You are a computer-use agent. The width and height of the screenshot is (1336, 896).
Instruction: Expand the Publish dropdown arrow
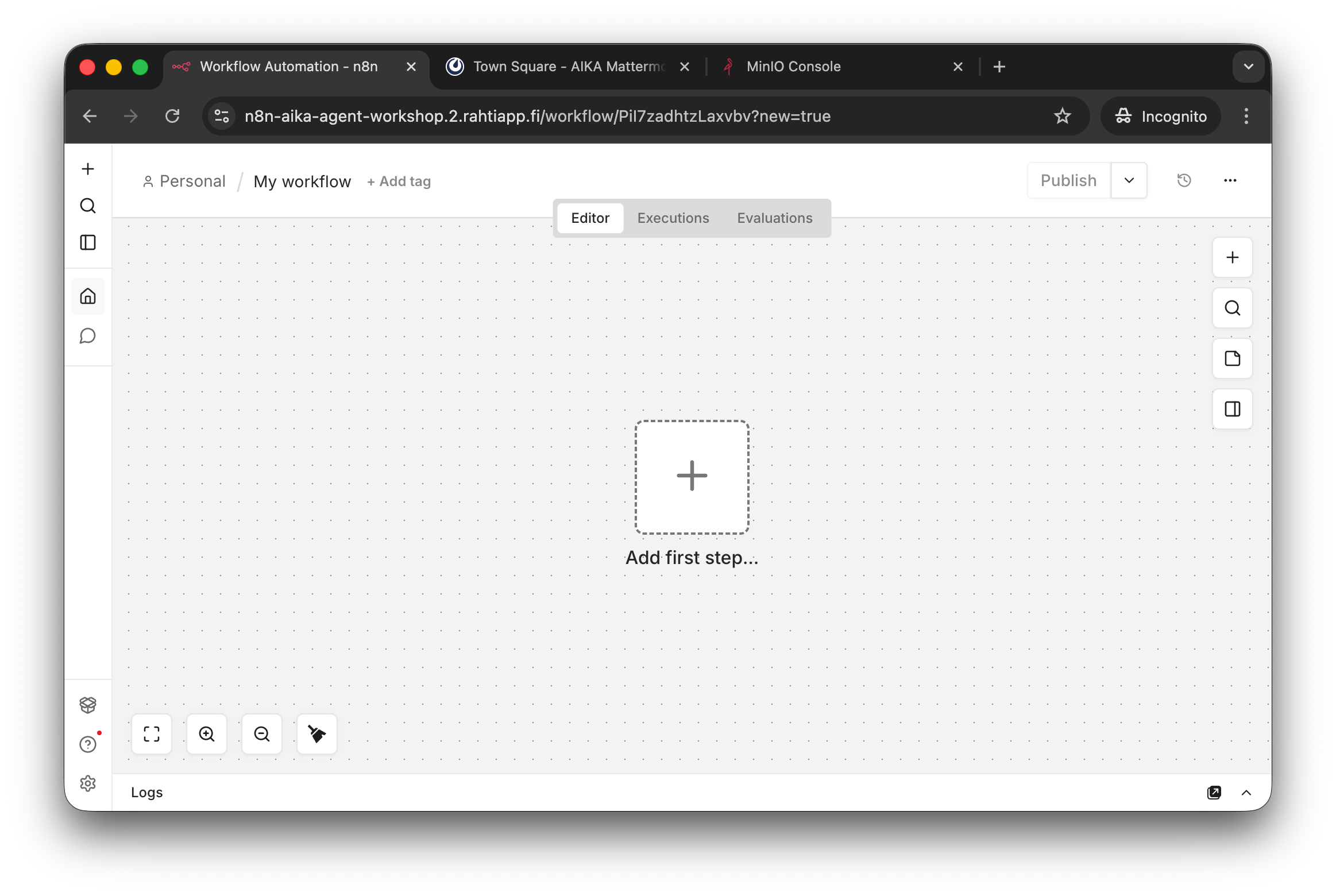1129,180
